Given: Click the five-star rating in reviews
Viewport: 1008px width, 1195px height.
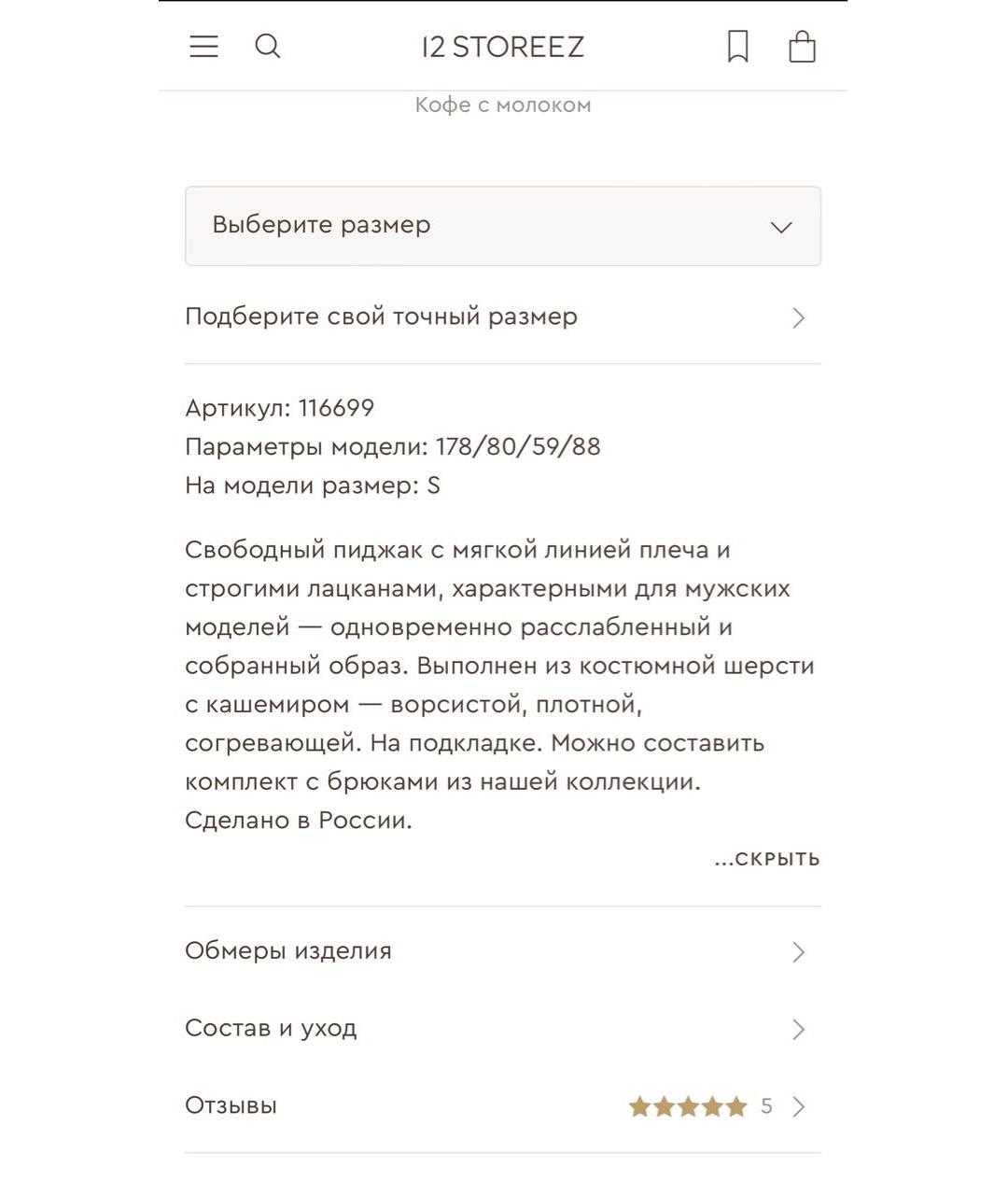Looking at the screenshot, I should point(688,1107).
